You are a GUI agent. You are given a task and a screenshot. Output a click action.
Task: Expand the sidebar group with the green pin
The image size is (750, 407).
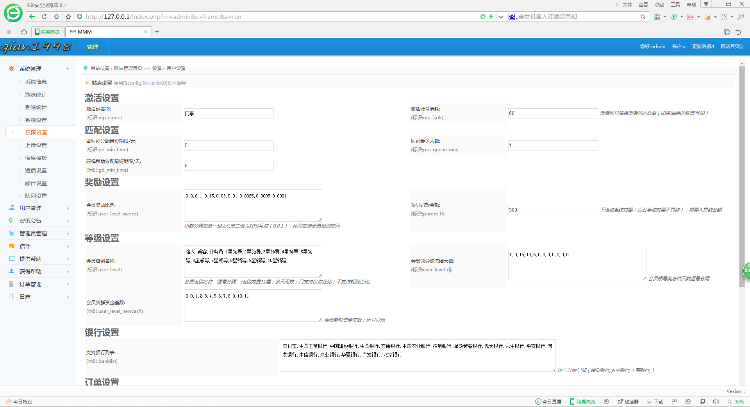67,220
